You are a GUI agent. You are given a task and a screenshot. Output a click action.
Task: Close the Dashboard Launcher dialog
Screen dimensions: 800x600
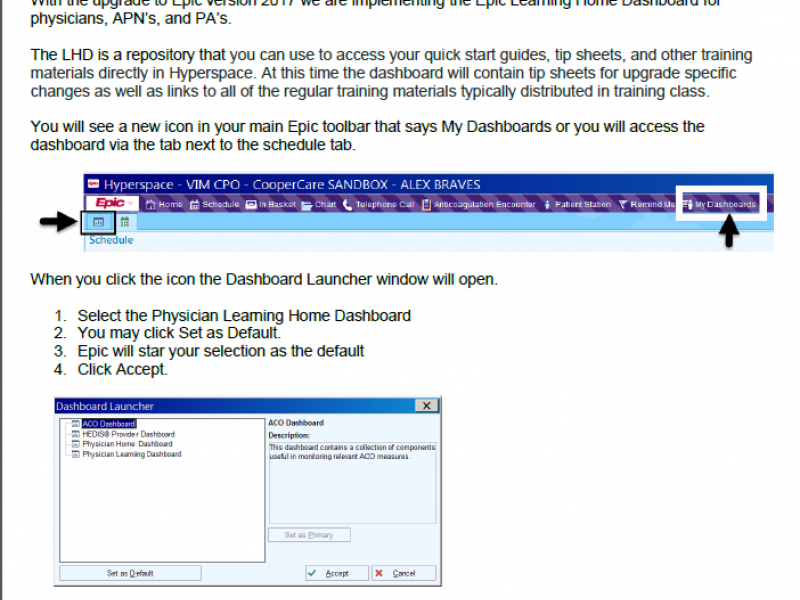click(x=427, y=406)
